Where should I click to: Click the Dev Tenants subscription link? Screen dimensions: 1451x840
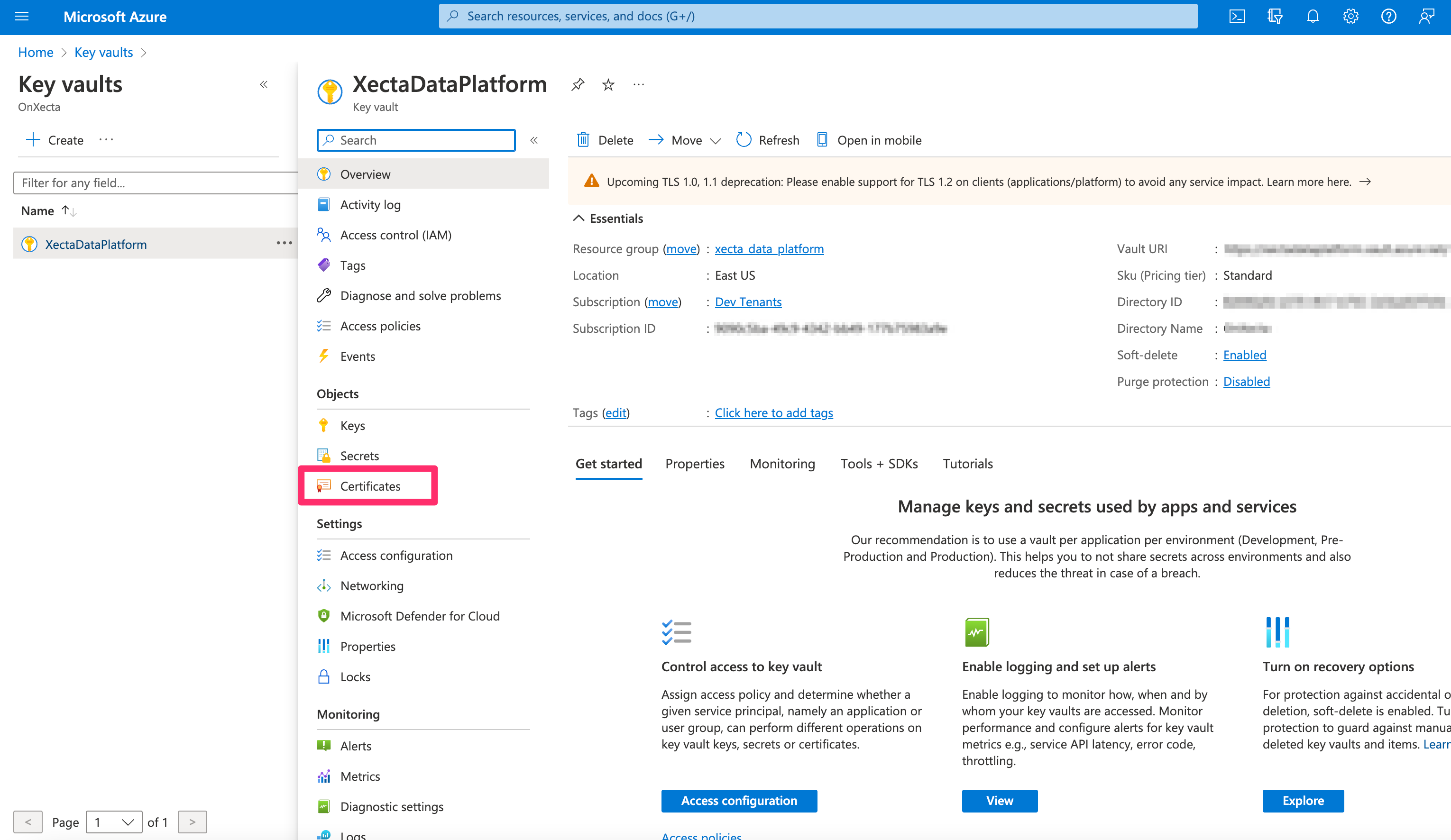click(x=748, y=301)
